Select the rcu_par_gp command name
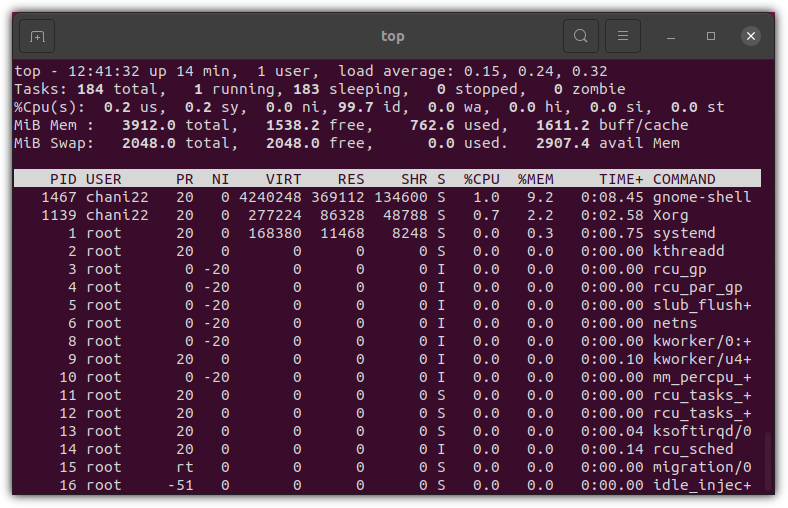The image size is (788, 508). point(698,287)
